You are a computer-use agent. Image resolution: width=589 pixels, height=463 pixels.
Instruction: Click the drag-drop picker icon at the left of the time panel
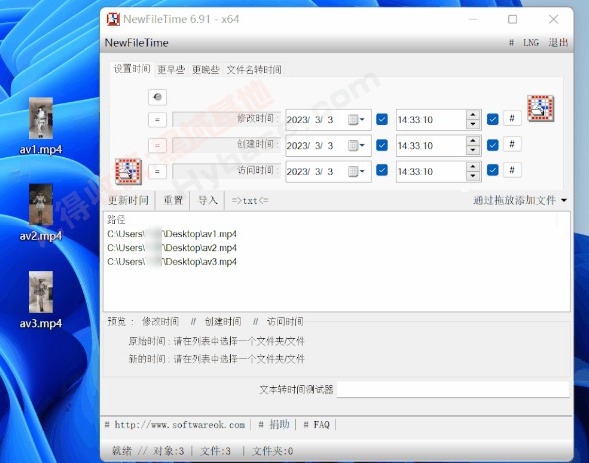pos(128,172)
